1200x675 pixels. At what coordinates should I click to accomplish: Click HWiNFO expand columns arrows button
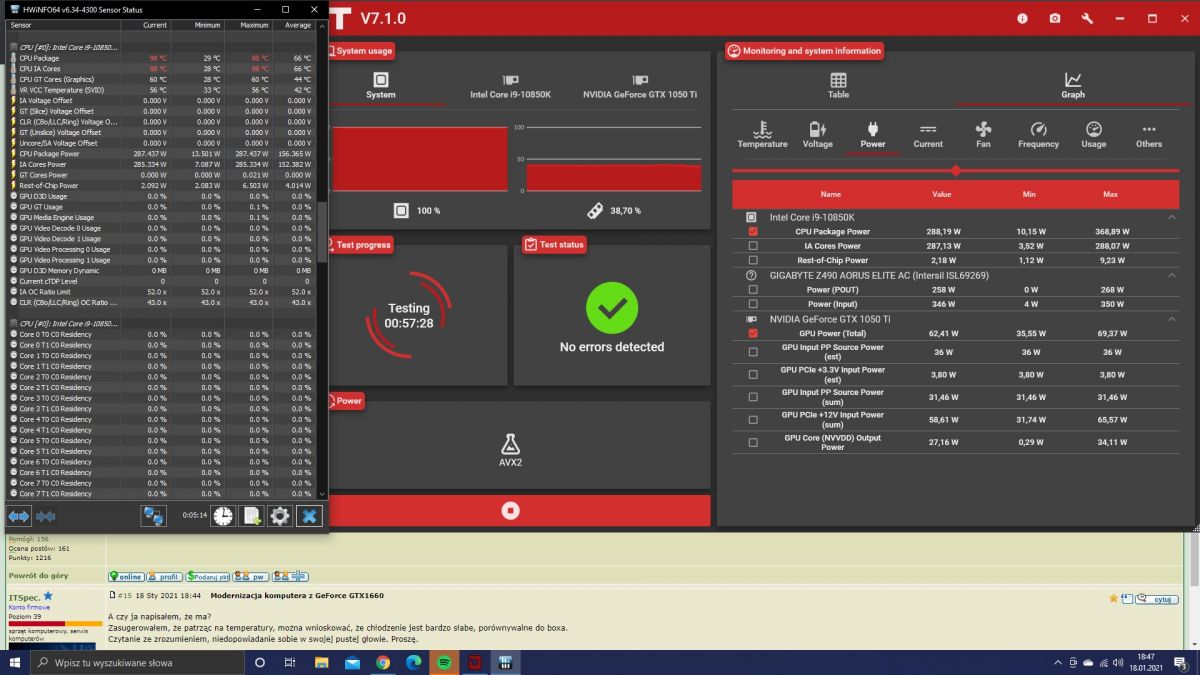[x=19, y=516]
